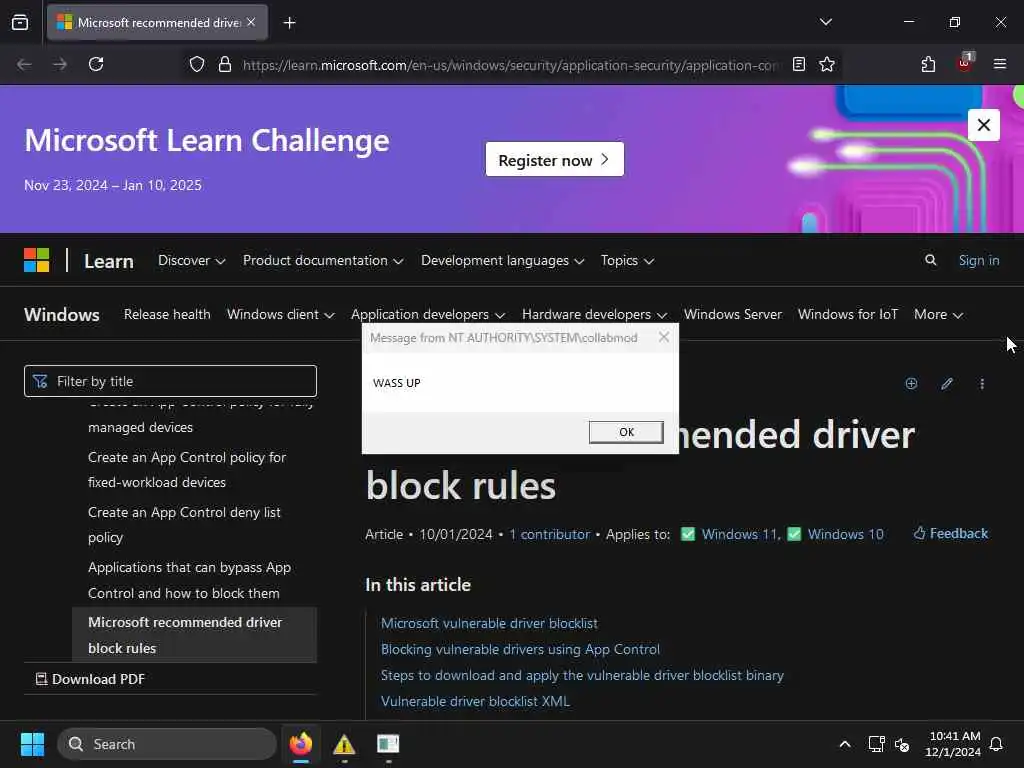Image resolution: width=1024 pixels, height=768 pixels.
Task: Expand the Application developers dropdown
Action: coord(428,314)
